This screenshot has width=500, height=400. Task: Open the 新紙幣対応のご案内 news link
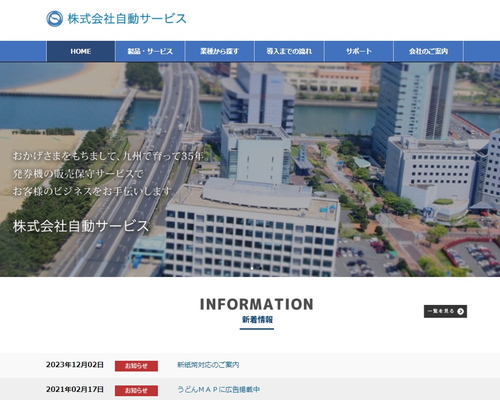[208, 365]
